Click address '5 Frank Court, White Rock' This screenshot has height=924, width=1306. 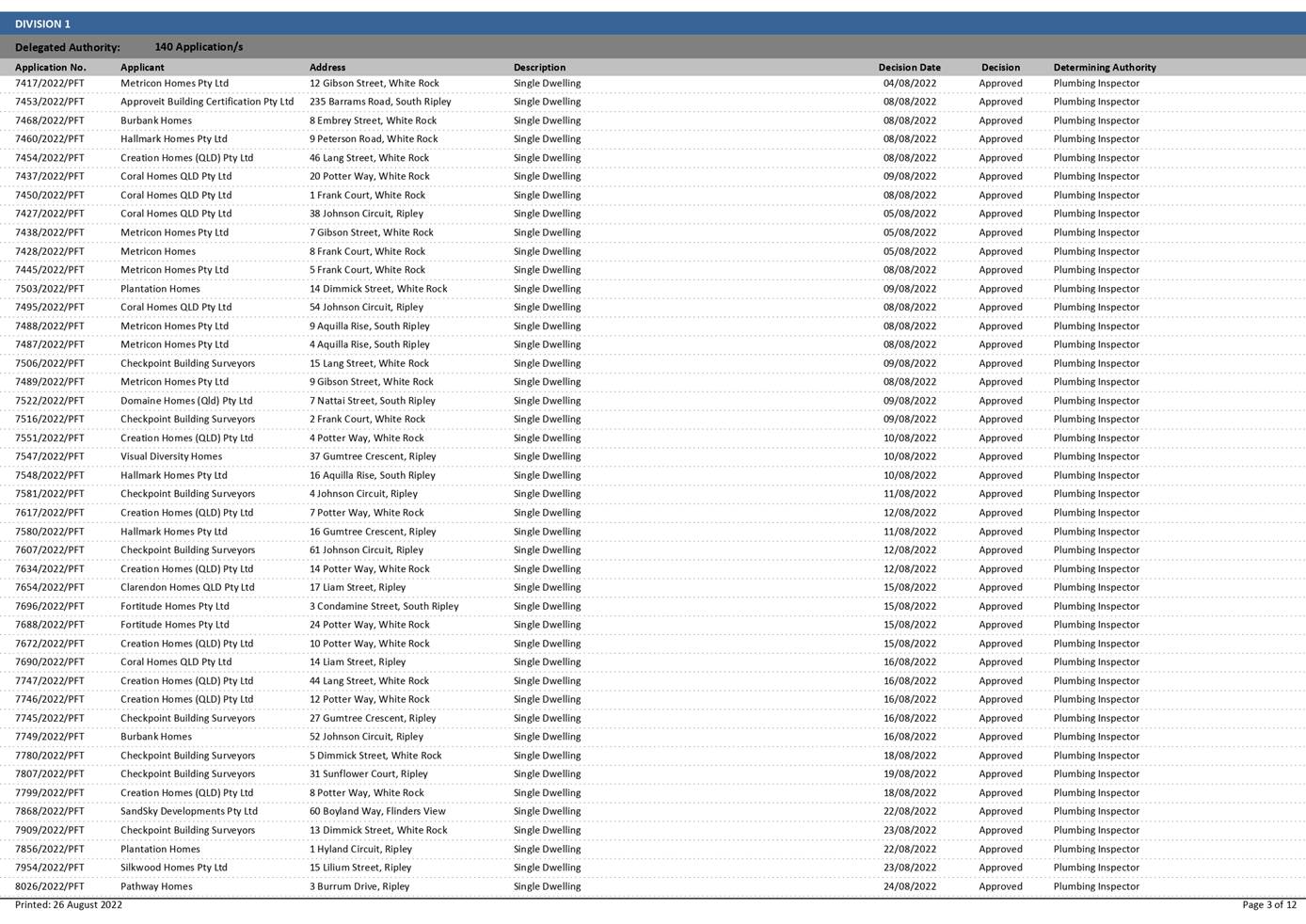point(367,270)
